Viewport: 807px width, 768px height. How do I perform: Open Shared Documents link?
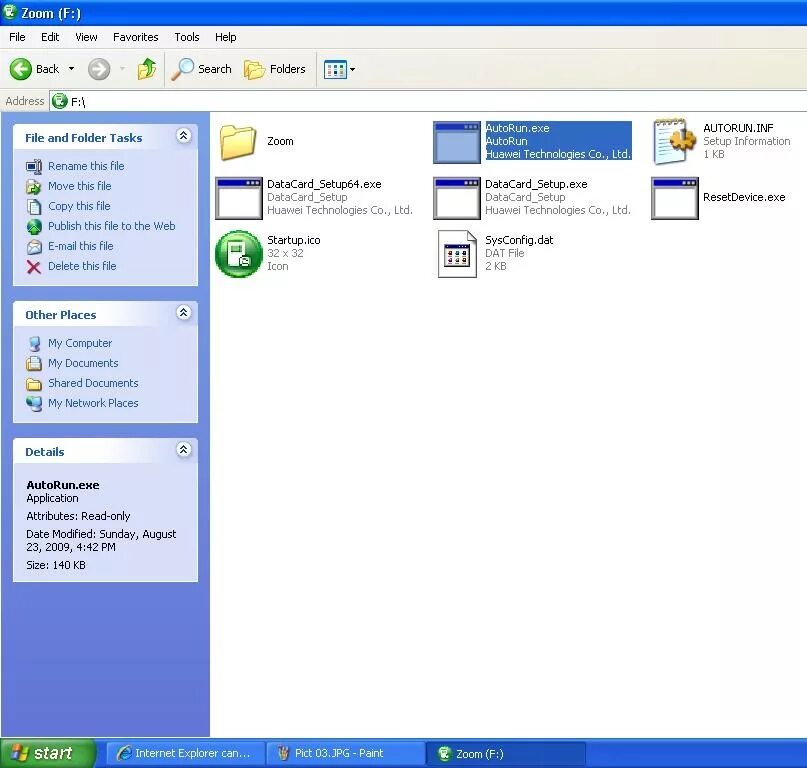click(x=93, y=383)
